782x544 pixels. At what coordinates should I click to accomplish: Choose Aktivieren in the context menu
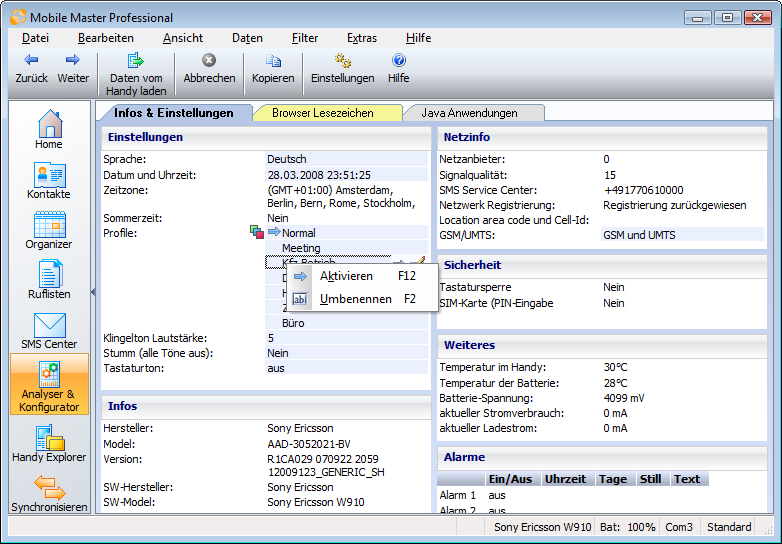346,276
